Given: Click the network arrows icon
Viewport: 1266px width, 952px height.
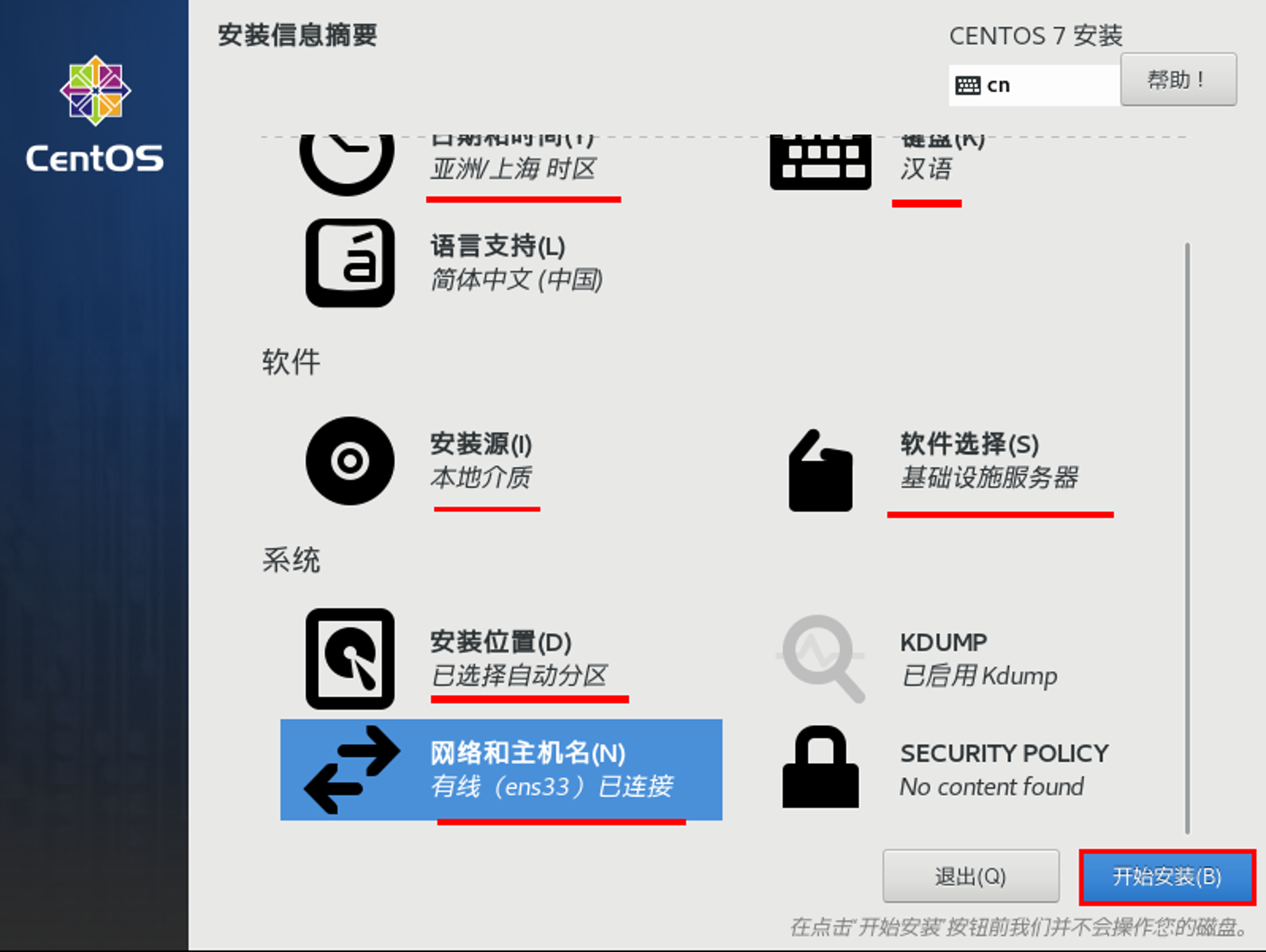Looking at the screenshot, I should (x=352, y=770).
